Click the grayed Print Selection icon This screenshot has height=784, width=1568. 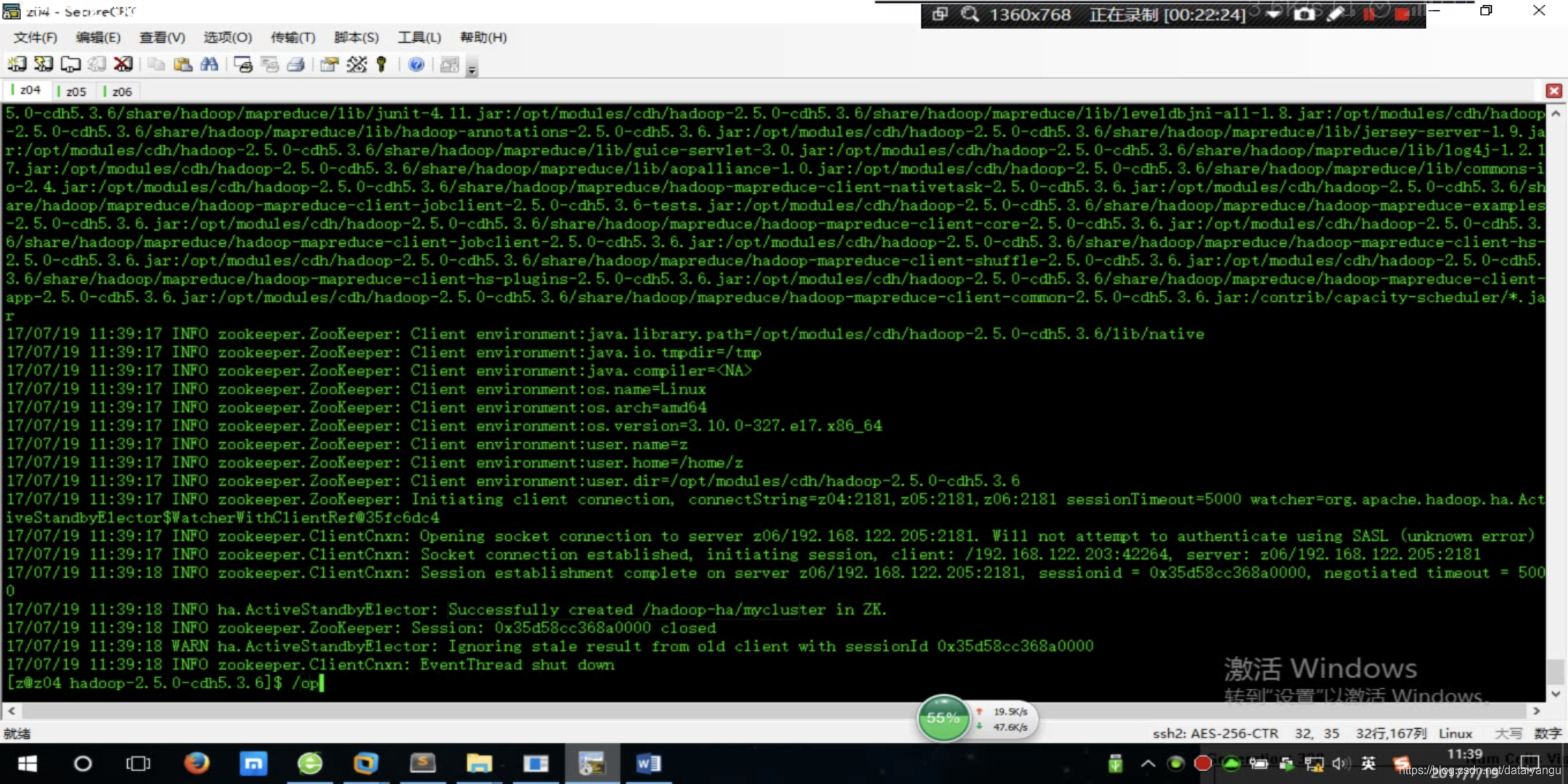(269, 65)
